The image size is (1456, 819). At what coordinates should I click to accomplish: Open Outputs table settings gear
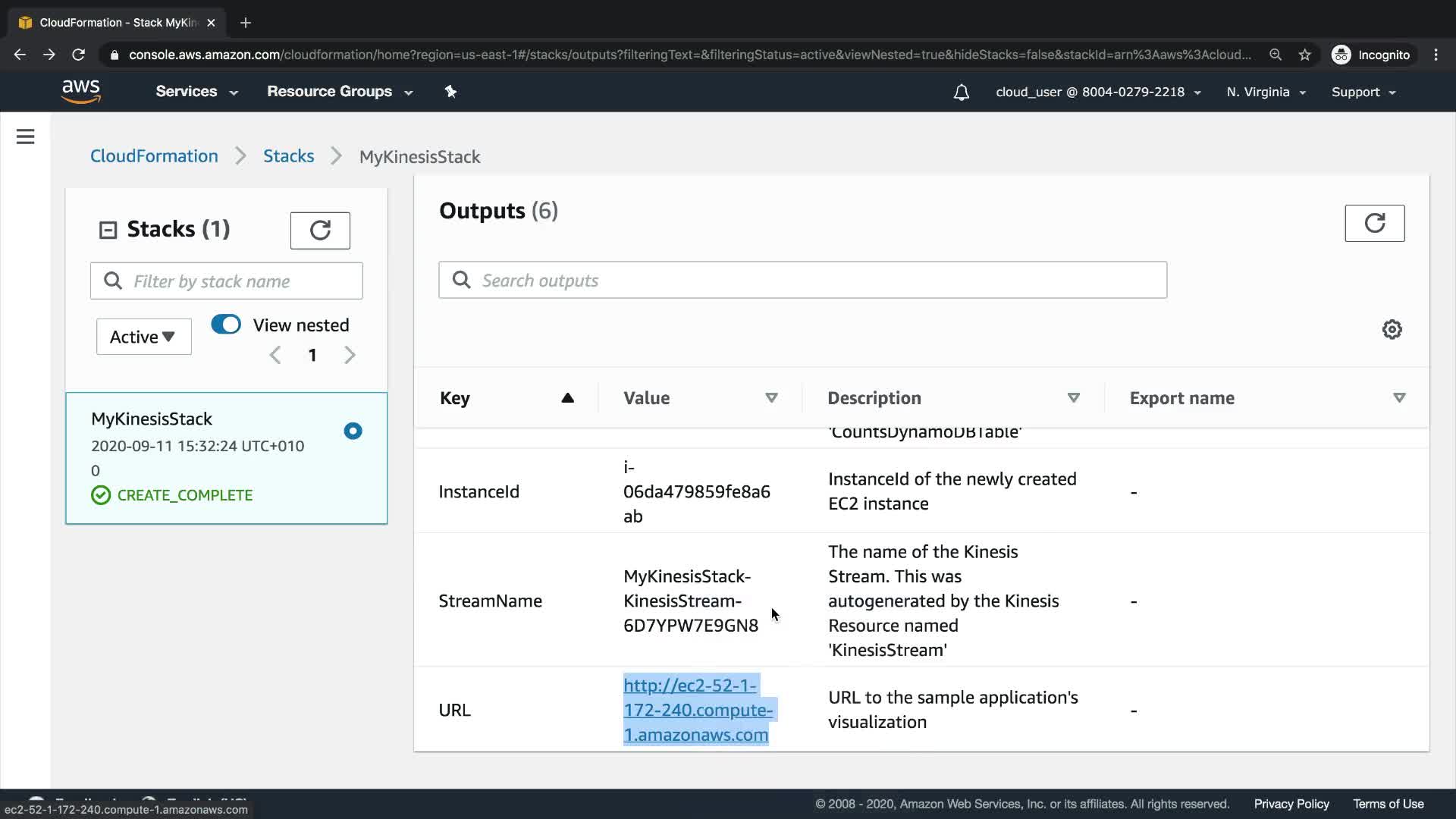pyautogui.click(x=1392, y=330)
